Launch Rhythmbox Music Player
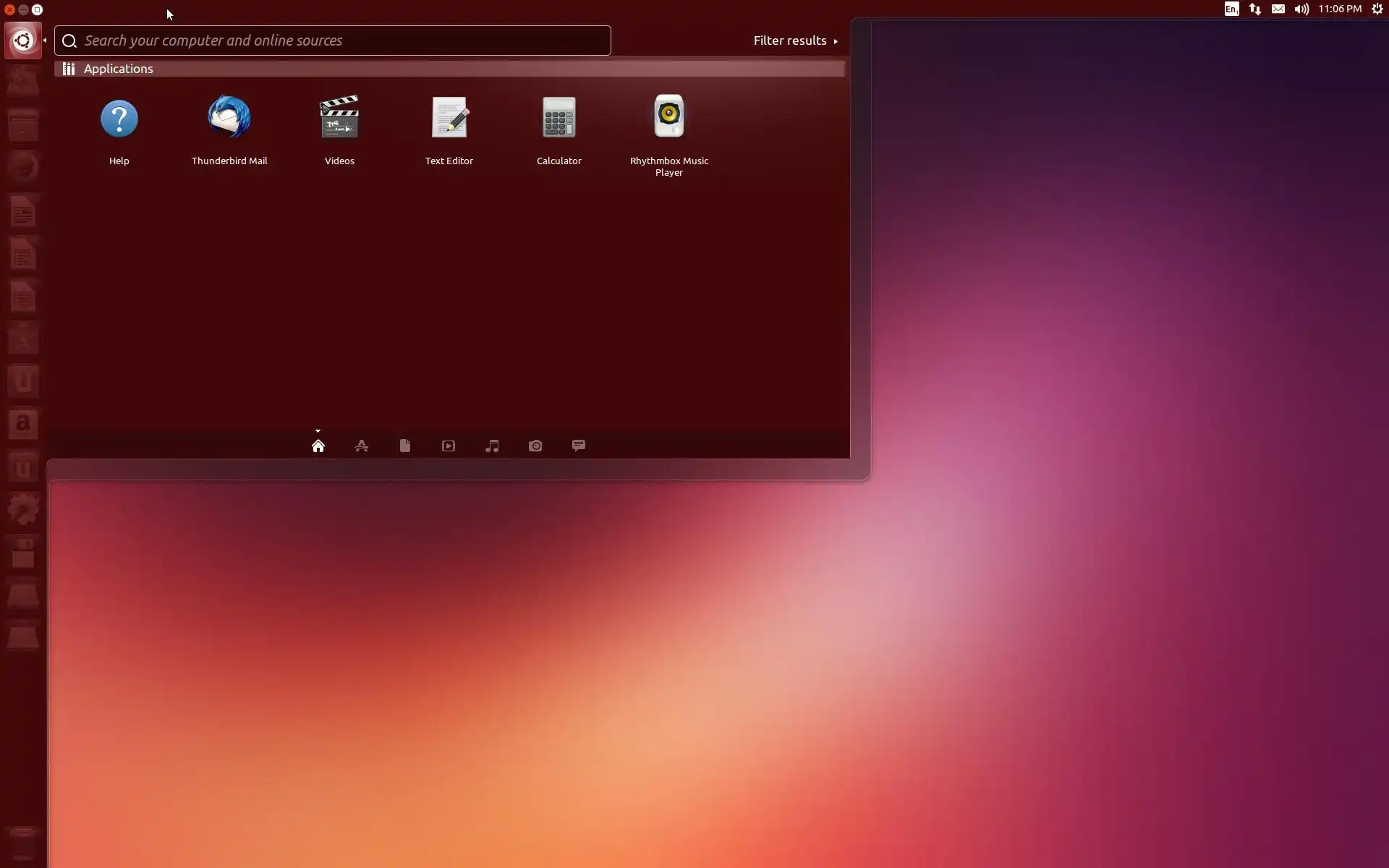This screenshot has width=1389, height=868. coord(669,118)
